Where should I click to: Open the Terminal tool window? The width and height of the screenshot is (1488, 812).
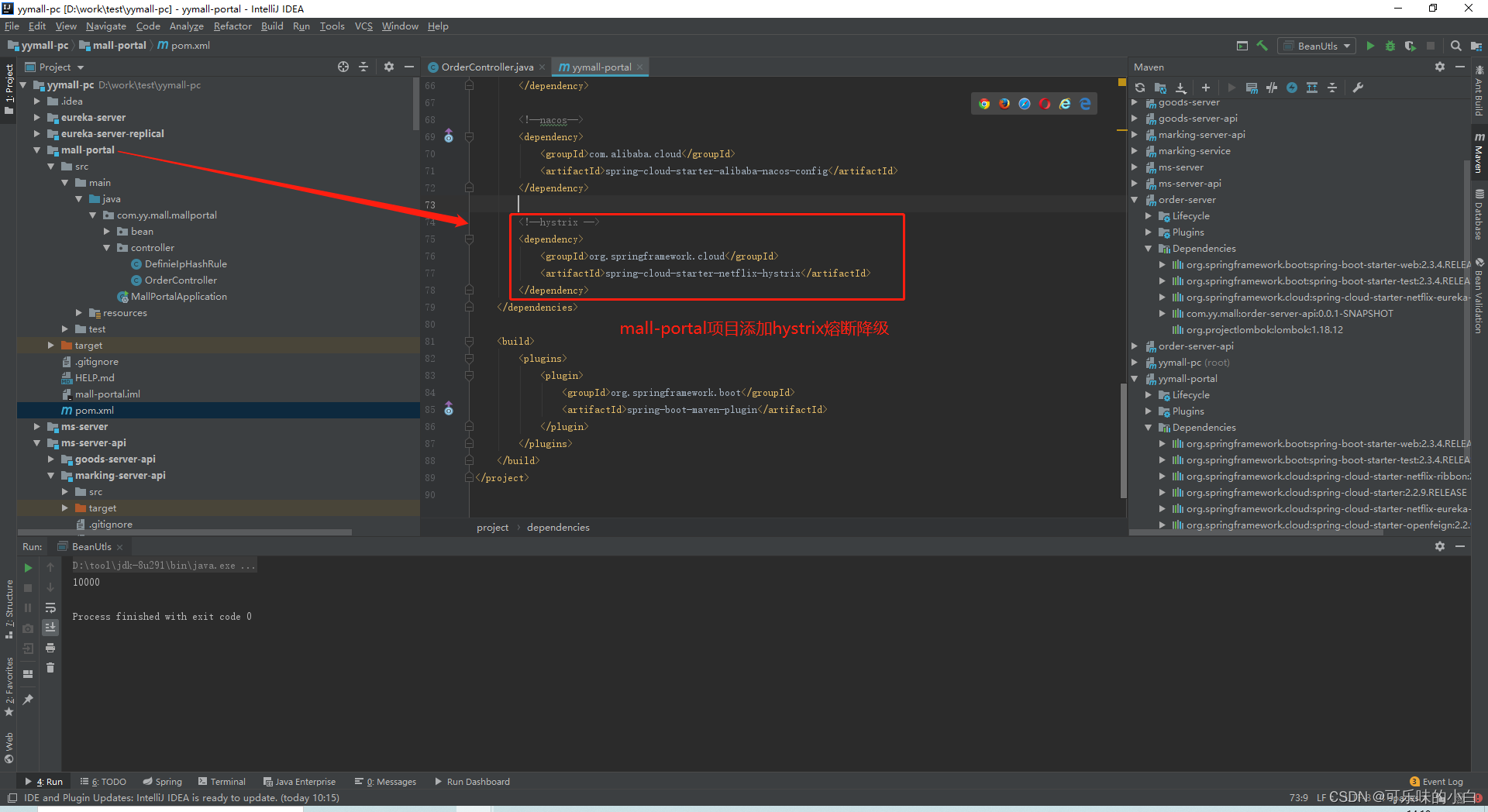222,782
